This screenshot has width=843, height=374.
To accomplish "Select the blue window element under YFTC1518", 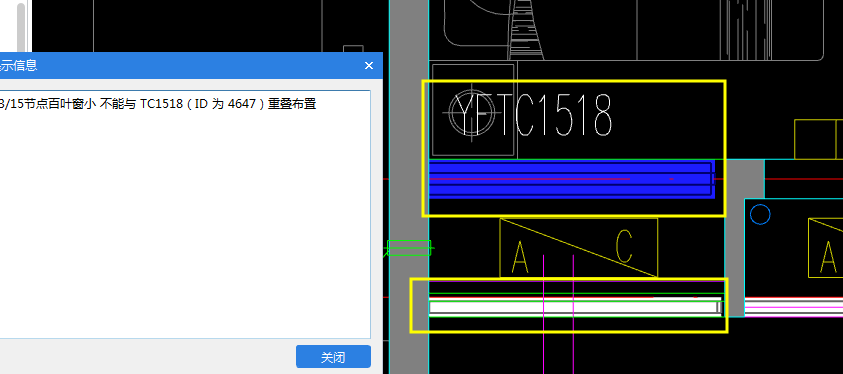I will pyautogui.click(x=571, y=180).
